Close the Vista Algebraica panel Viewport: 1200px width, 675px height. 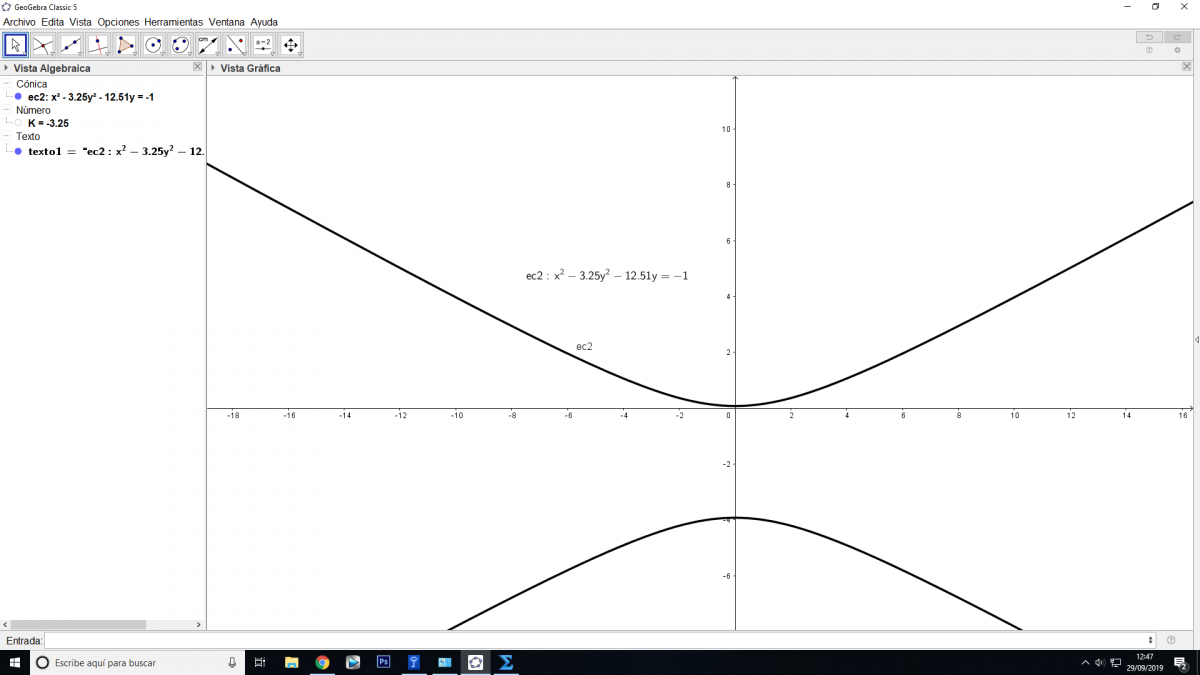[197, 67]
